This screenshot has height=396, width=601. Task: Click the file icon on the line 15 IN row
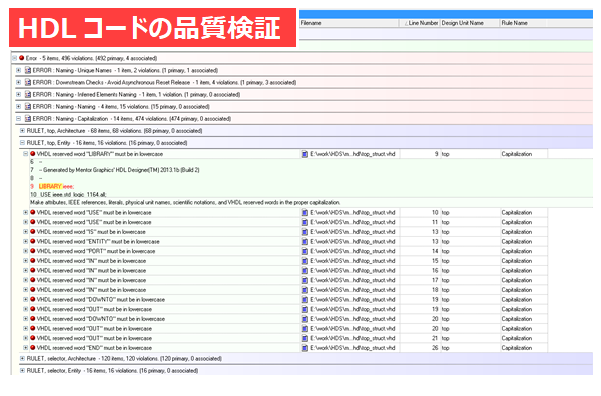click(x=305, y=261)
